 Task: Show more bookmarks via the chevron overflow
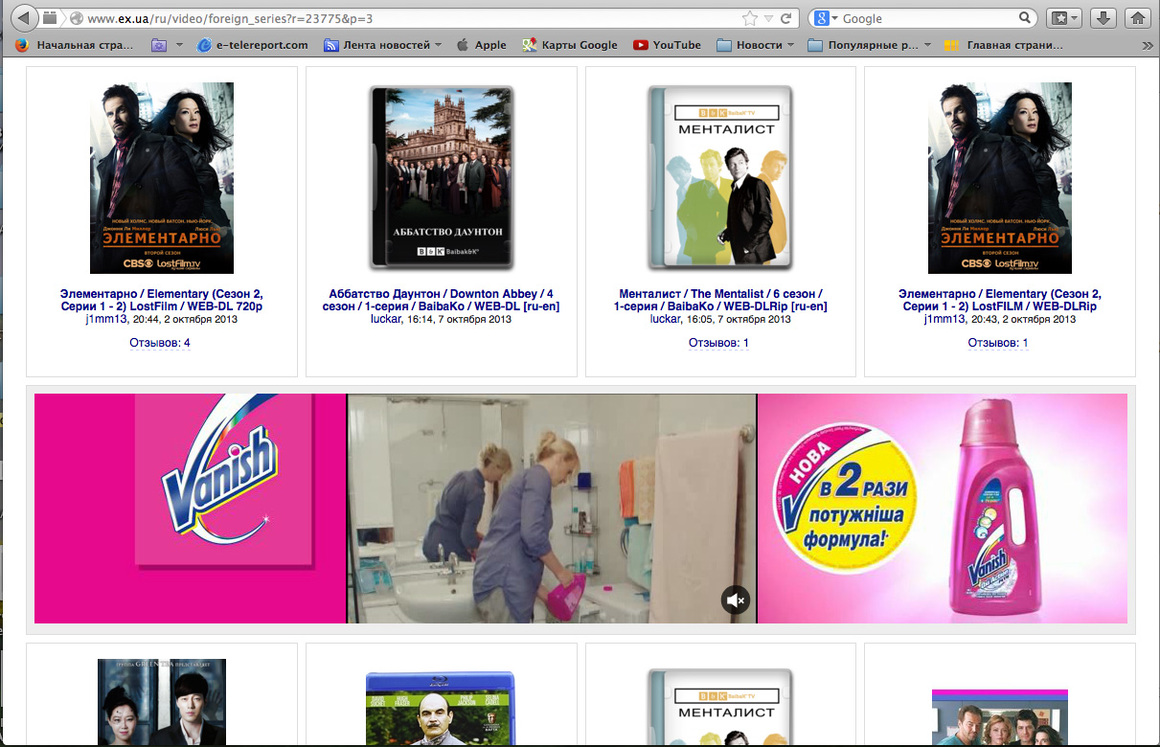point(1147,46)
